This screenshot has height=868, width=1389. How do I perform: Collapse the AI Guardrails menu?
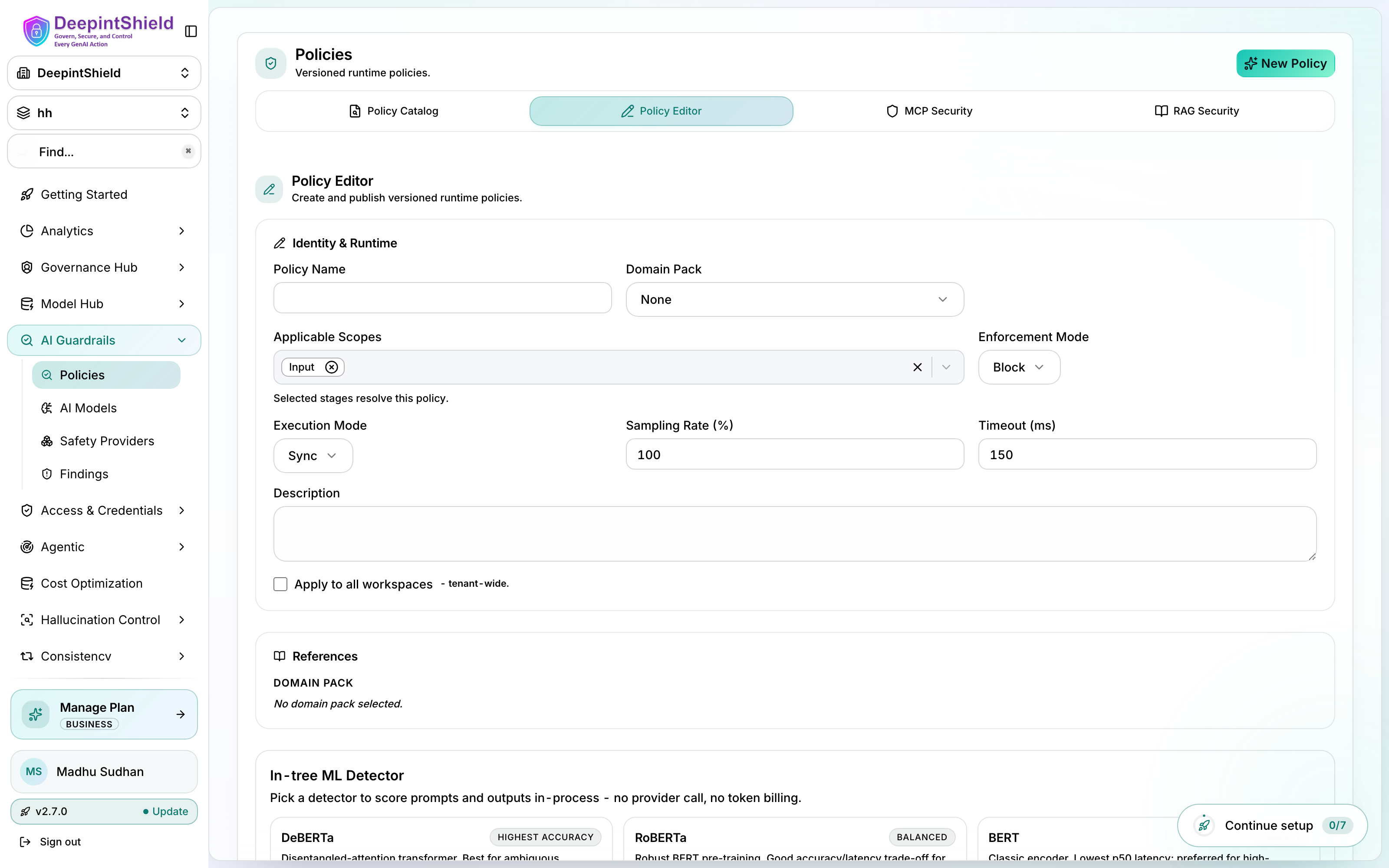(182, 340)
